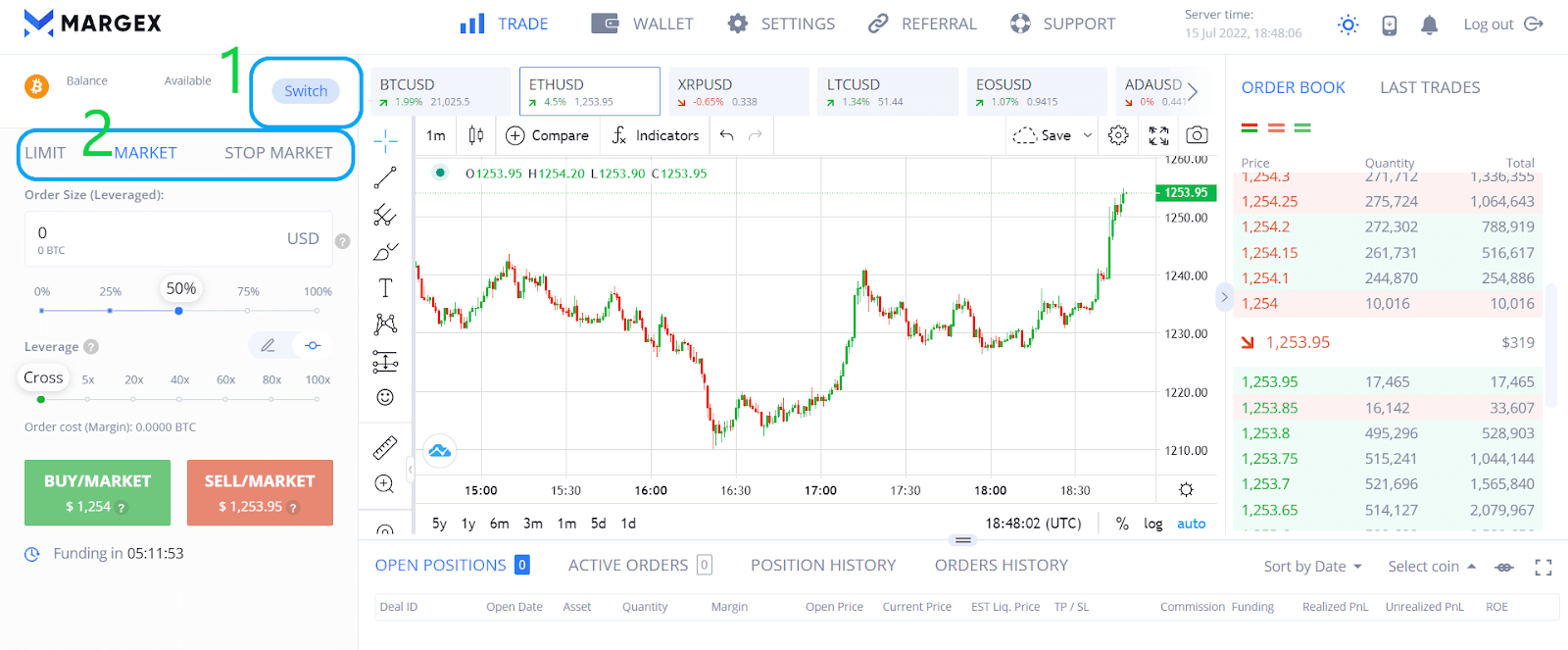The width and height of the screenshot is (1568, 650).
Task: Click the help icon beside order size
Action: pos(342,241)
